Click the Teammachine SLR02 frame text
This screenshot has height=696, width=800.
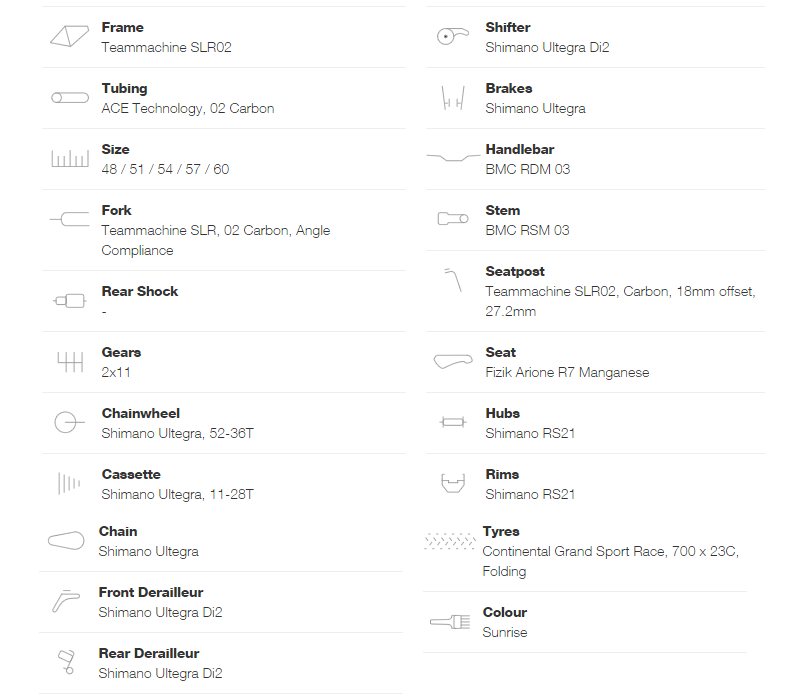[166, 47]
